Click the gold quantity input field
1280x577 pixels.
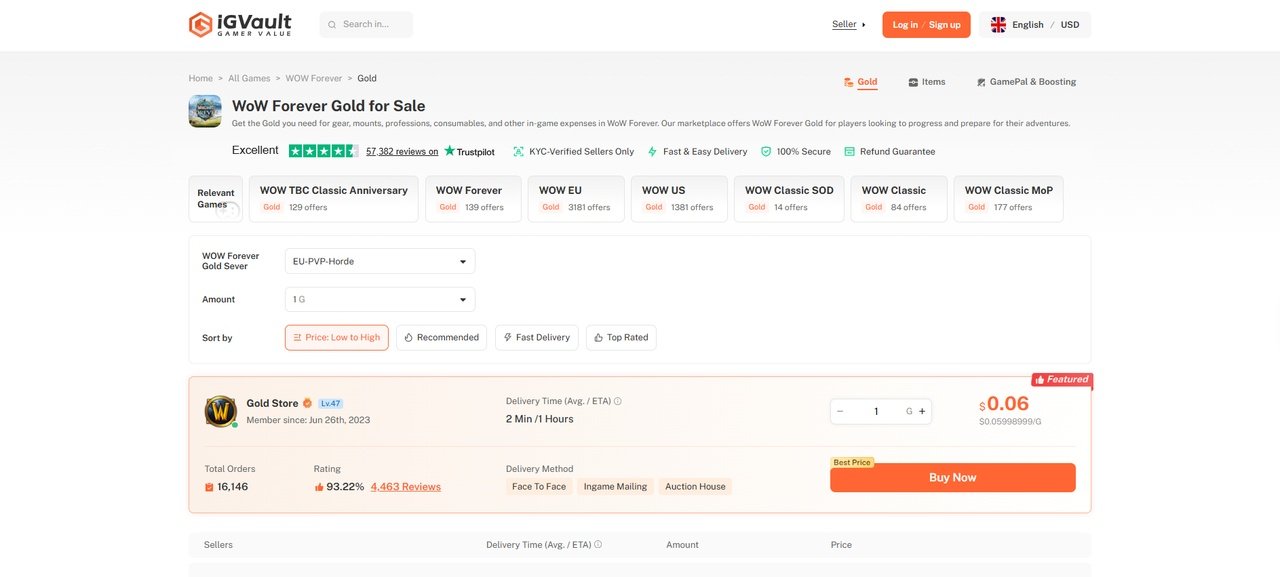(877, 411)
